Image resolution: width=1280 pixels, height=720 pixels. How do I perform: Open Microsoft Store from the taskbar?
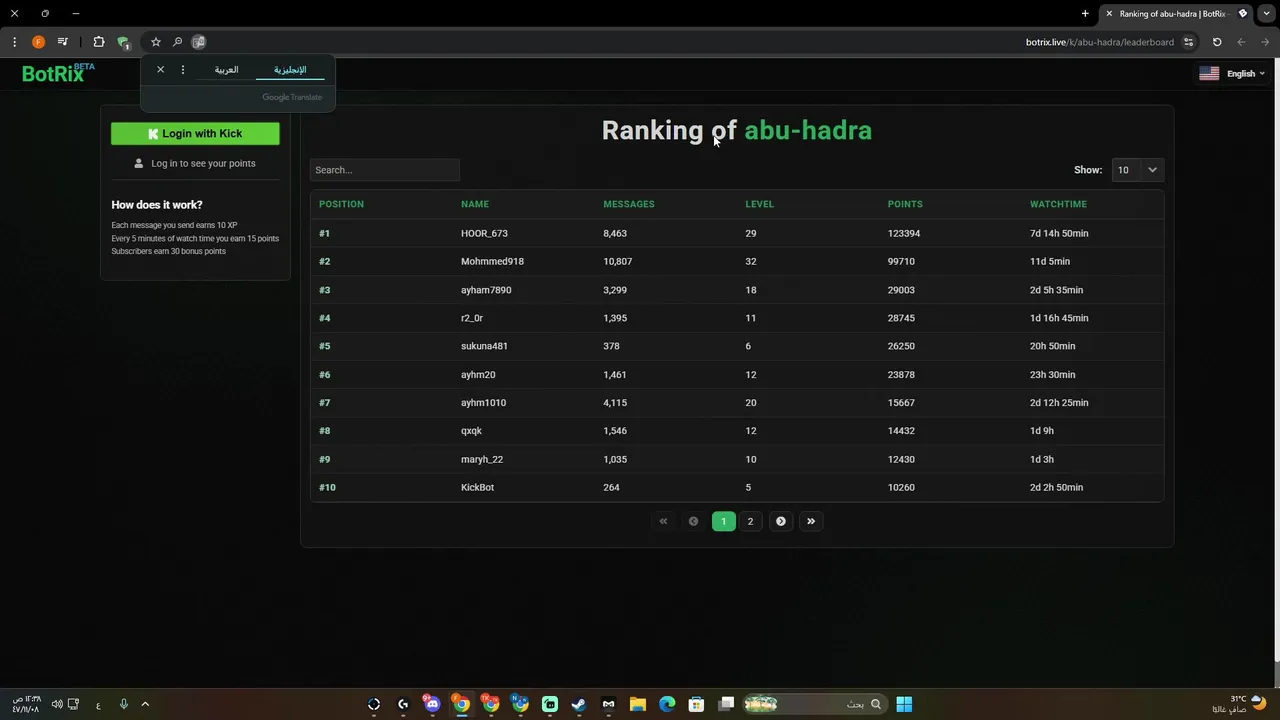[696, 704]
